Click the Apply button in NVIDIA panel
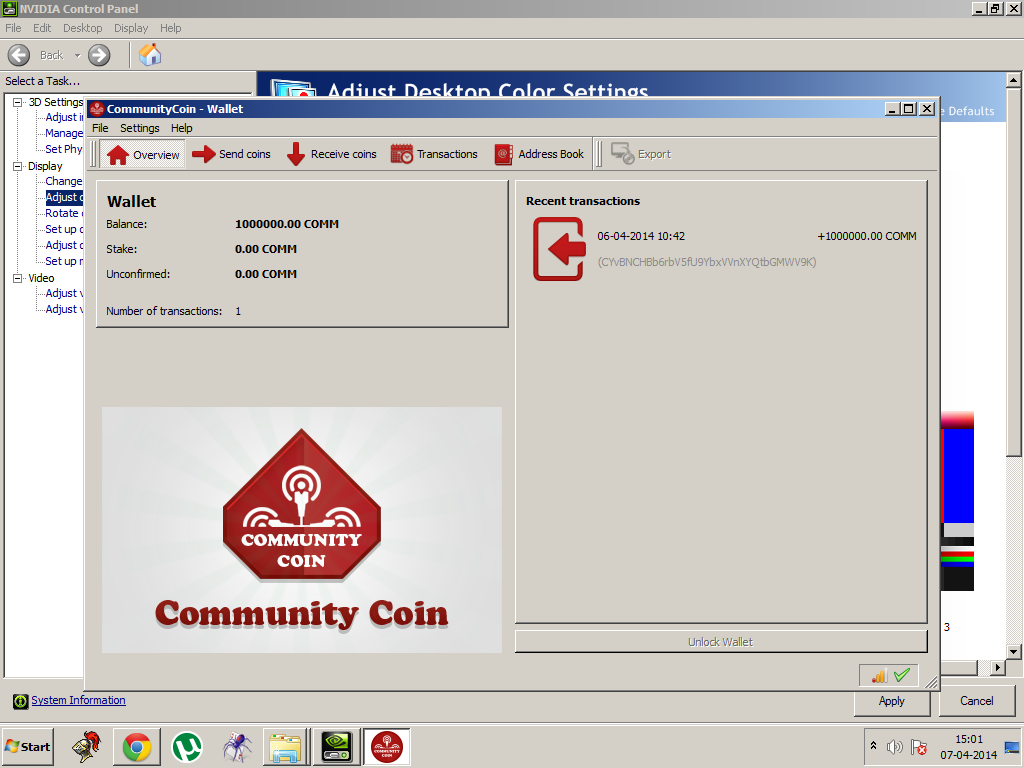This screenshot has width=1024, height=768. [x=891, y=701]
